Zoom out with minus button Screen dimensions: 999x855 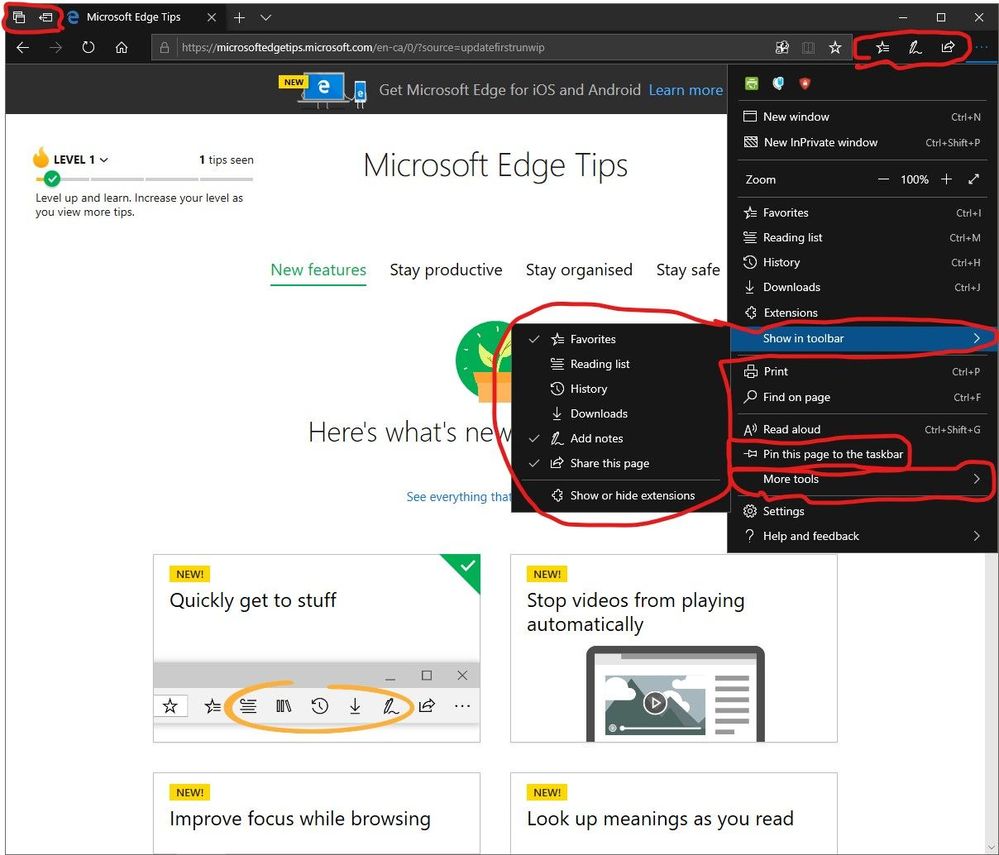tap(883, 180)
